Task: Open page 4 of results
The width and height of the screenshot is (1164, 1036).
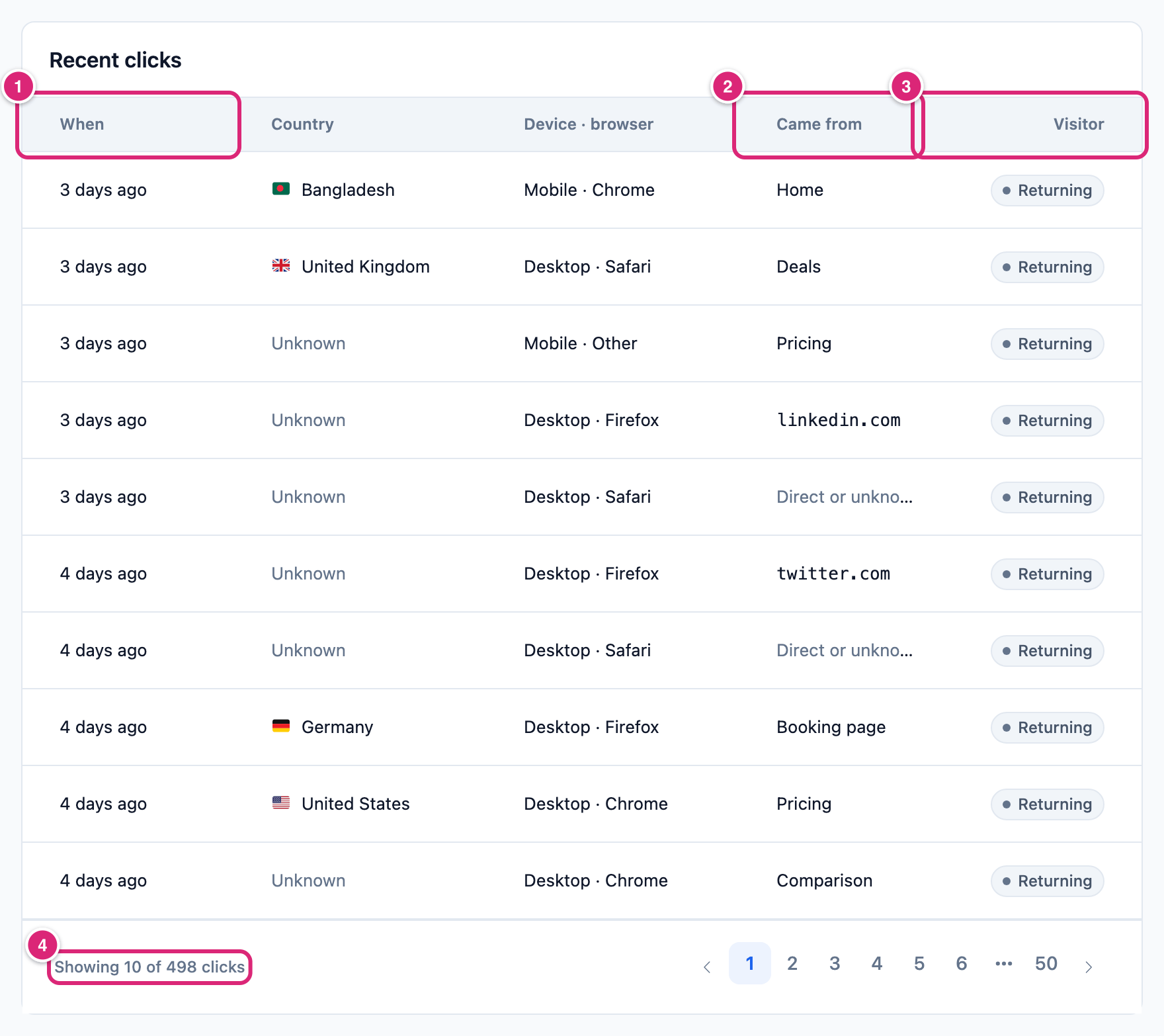Action: tap(877, 963)
